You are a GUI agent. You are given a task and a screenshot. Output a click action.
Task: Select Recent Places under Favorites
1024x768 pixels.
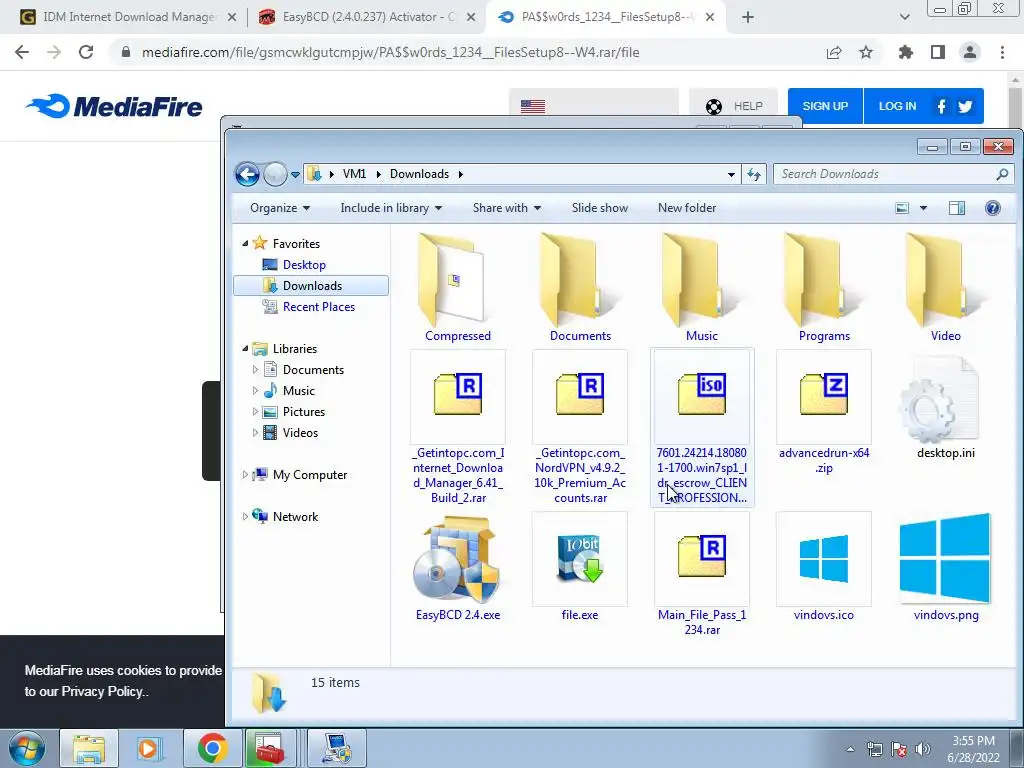tap(318, 307)
